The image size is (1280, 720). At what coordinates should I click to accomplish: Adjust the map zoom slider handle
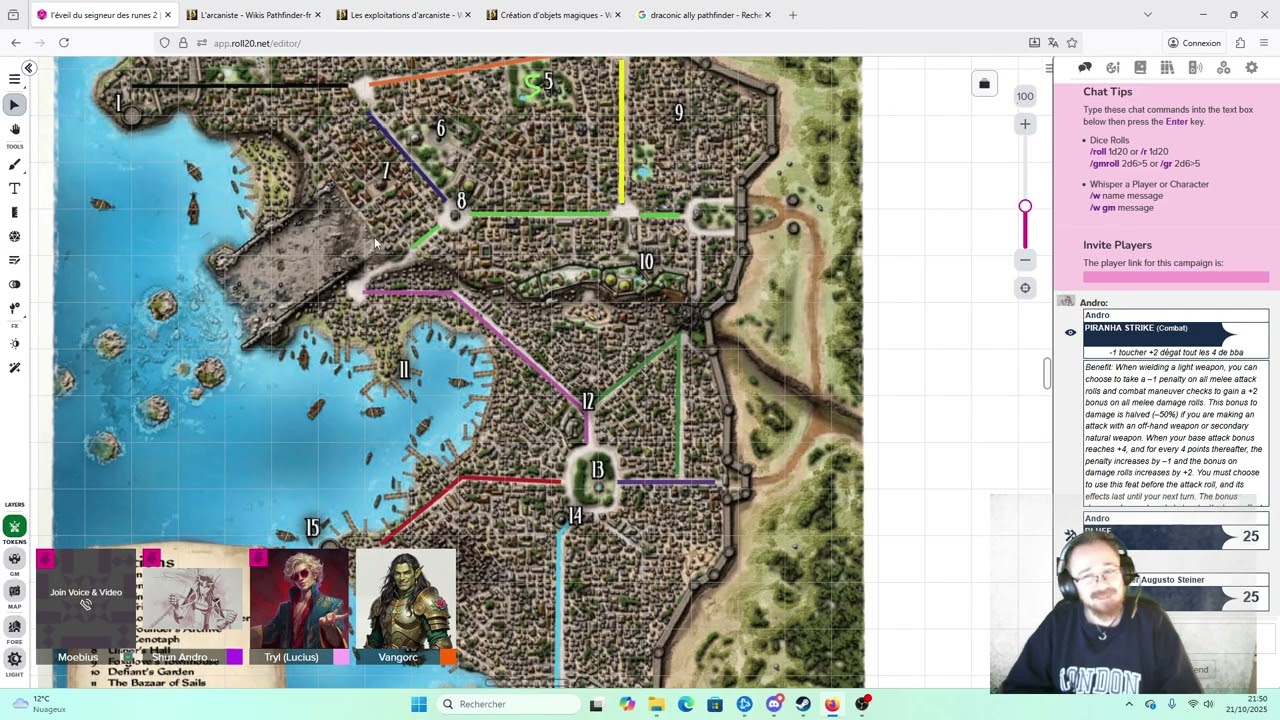[1025, 207]
